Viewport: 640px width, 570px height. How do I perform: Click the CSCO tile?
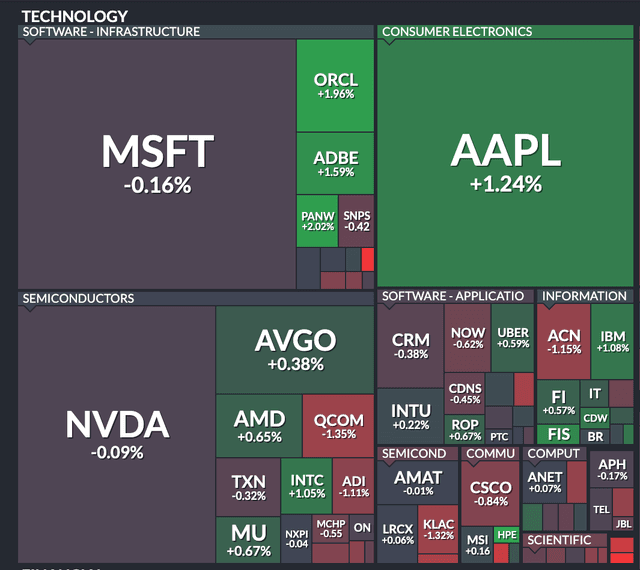pos(490,494)
